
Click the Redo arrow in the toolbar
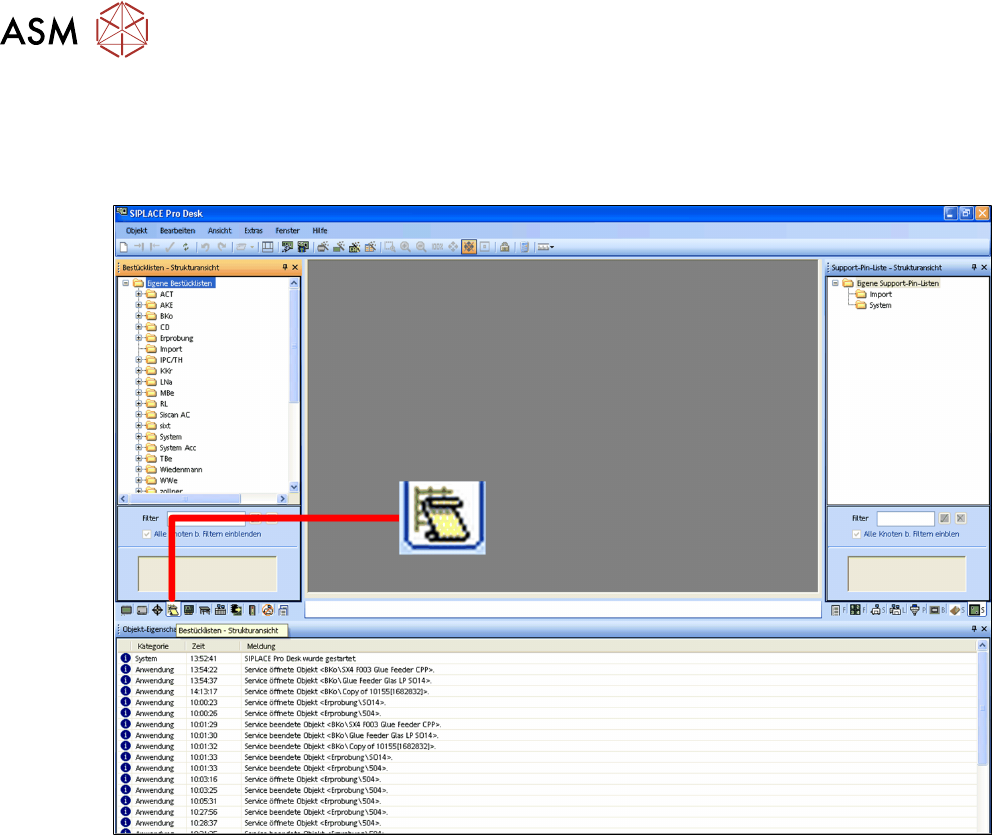(222, 247)
